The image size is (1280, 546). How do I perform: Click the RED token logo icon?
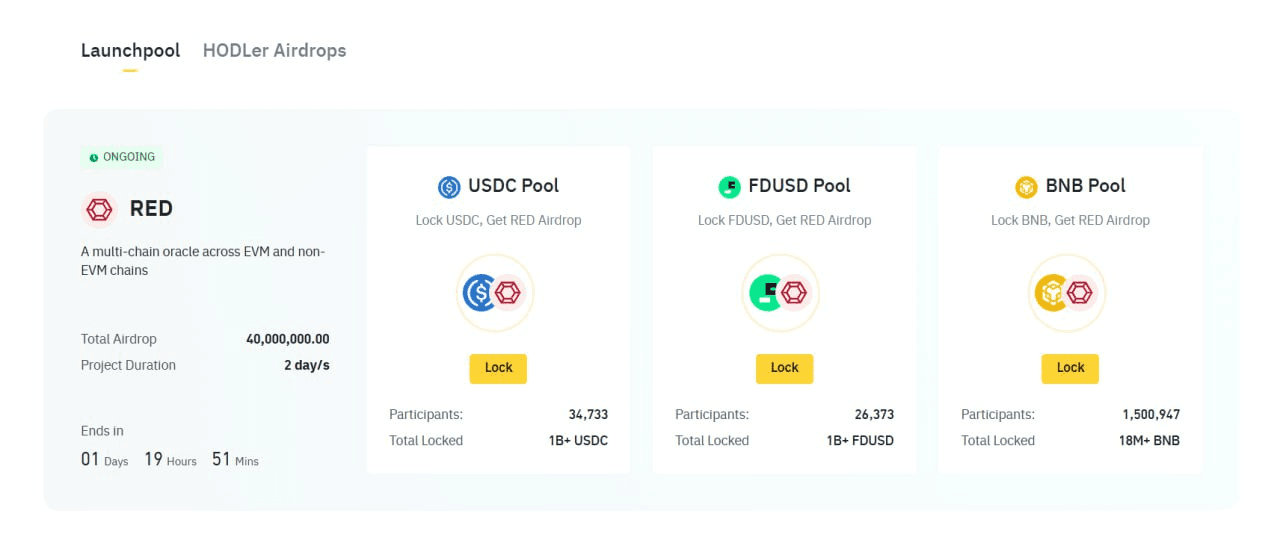tap(99, 209)
